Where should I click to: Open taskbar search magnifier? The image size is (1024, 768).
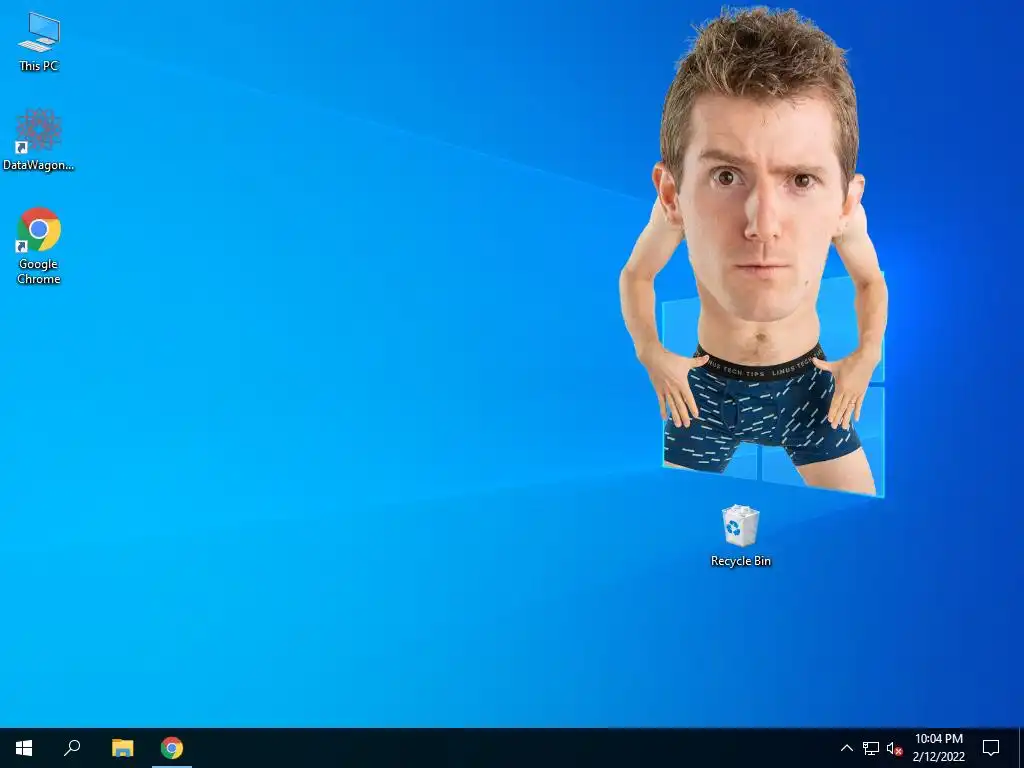(72, 748)
